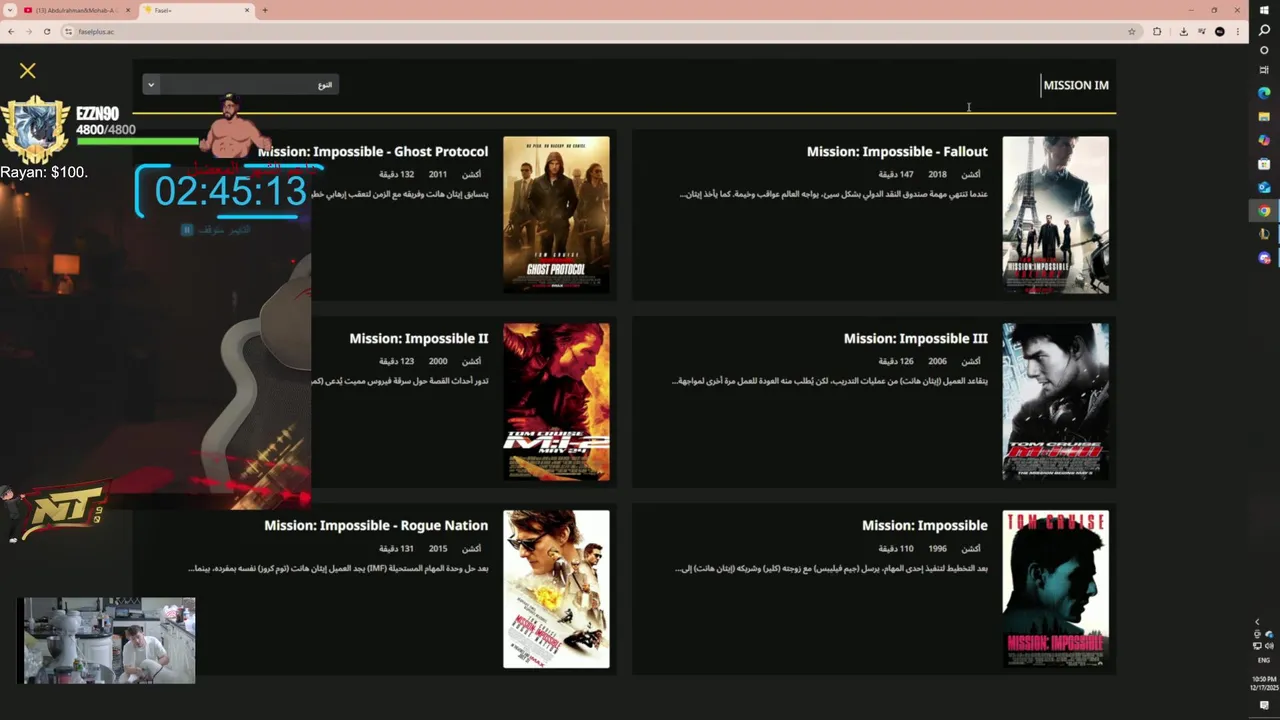Close the Fasel+ browser tab
This screenshot has height=720, width=1280.
click(x=247, y=10)
